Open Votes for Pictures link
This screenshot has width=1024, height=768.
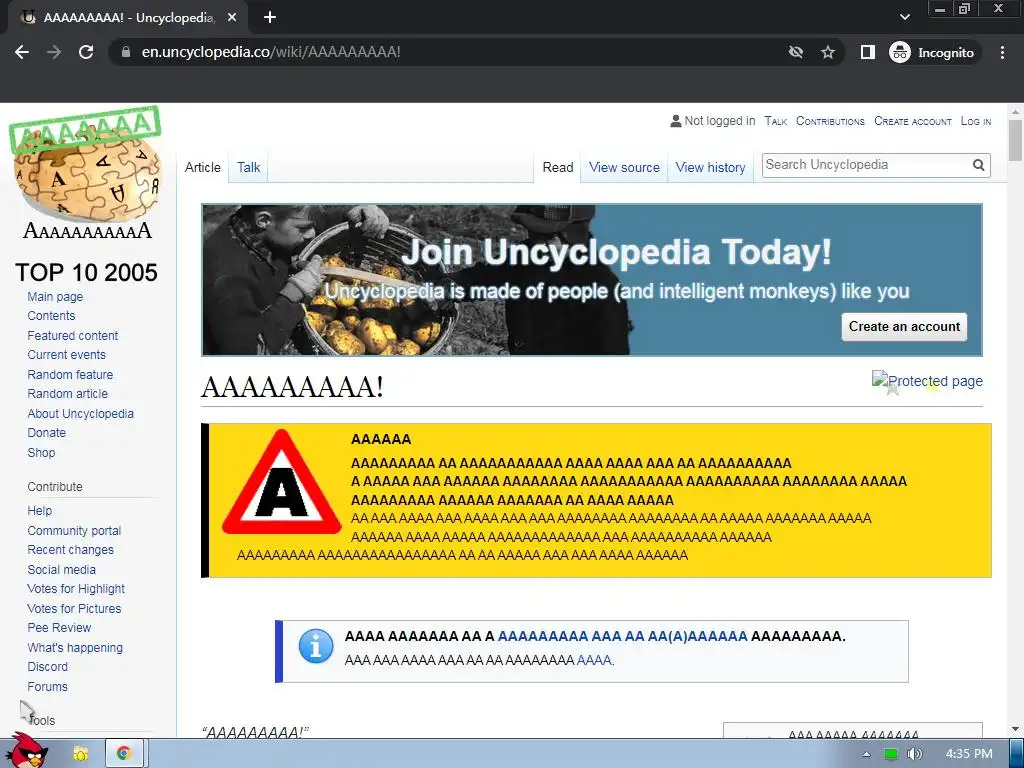pos(74,609)
